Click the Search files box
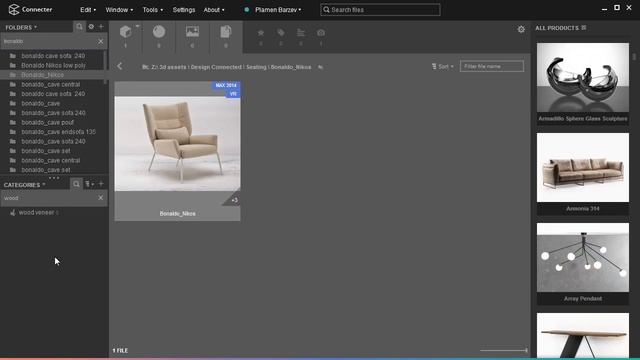 click(380, 10)
